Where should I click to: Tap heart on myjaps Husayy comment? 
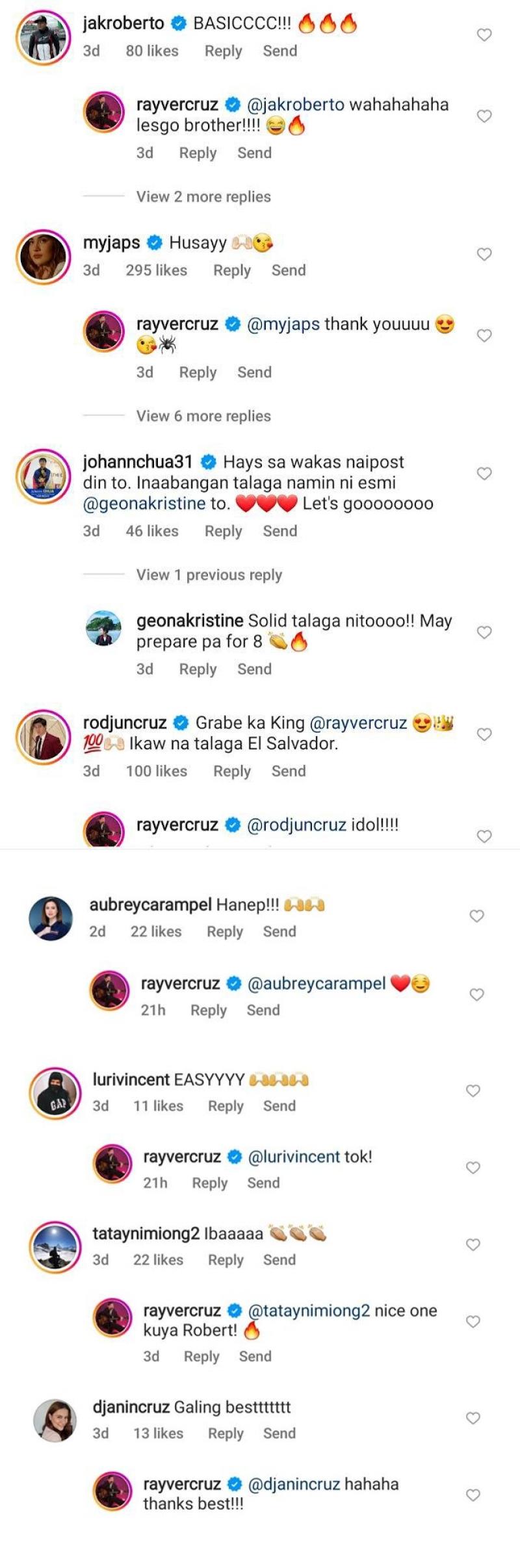point(484,254)
